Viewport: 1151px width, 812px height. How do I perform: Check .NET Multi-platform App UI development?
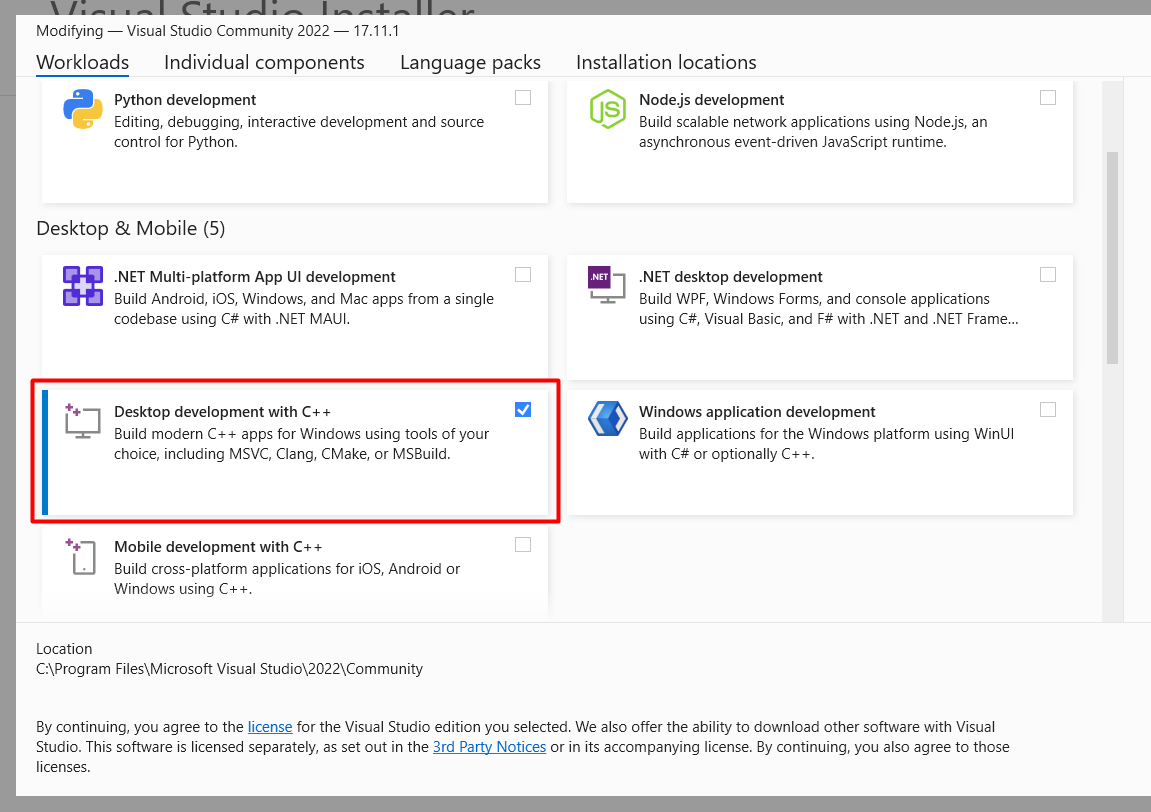click(x=523, y=275)
